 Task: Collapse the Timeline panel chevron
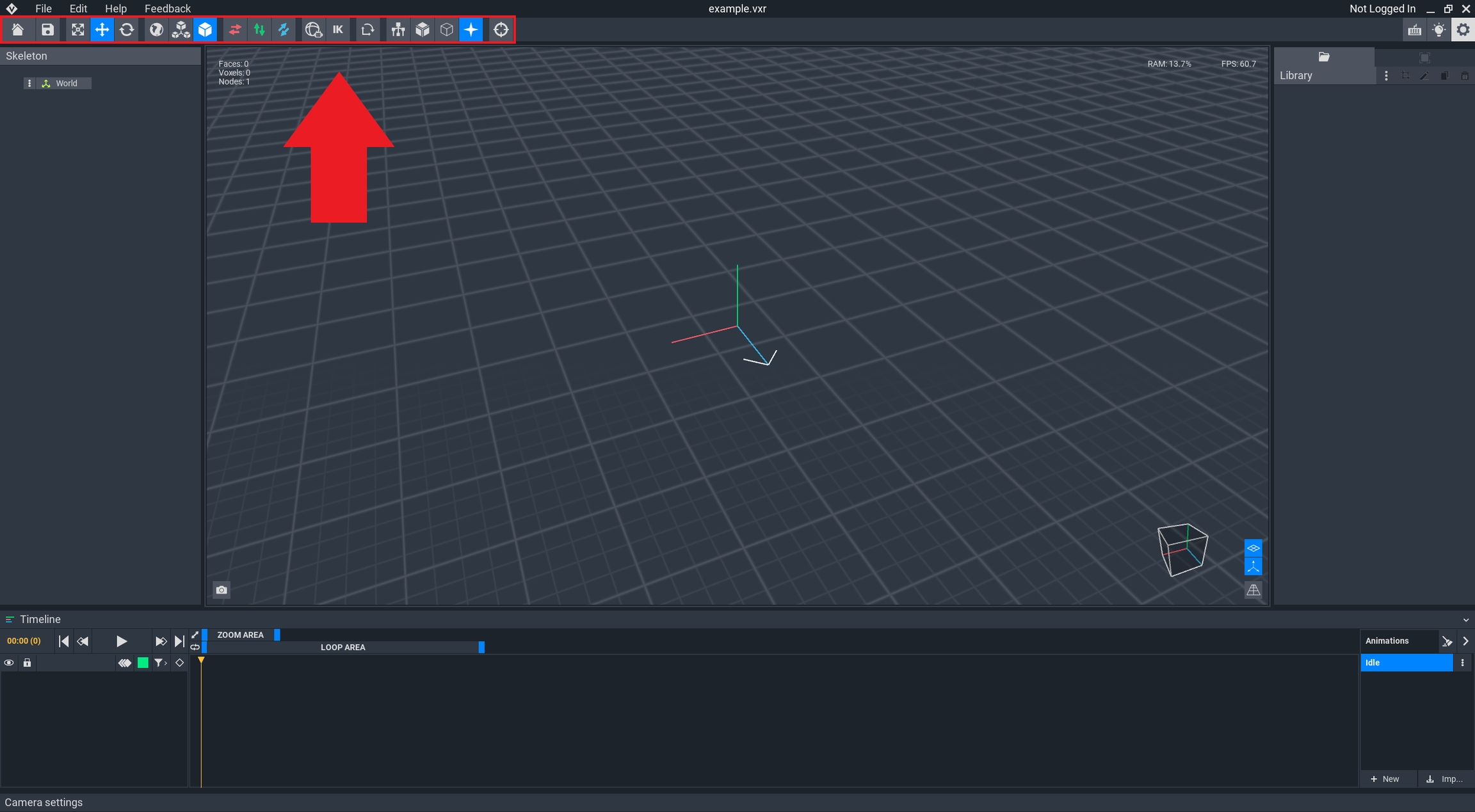[1465, 620]
